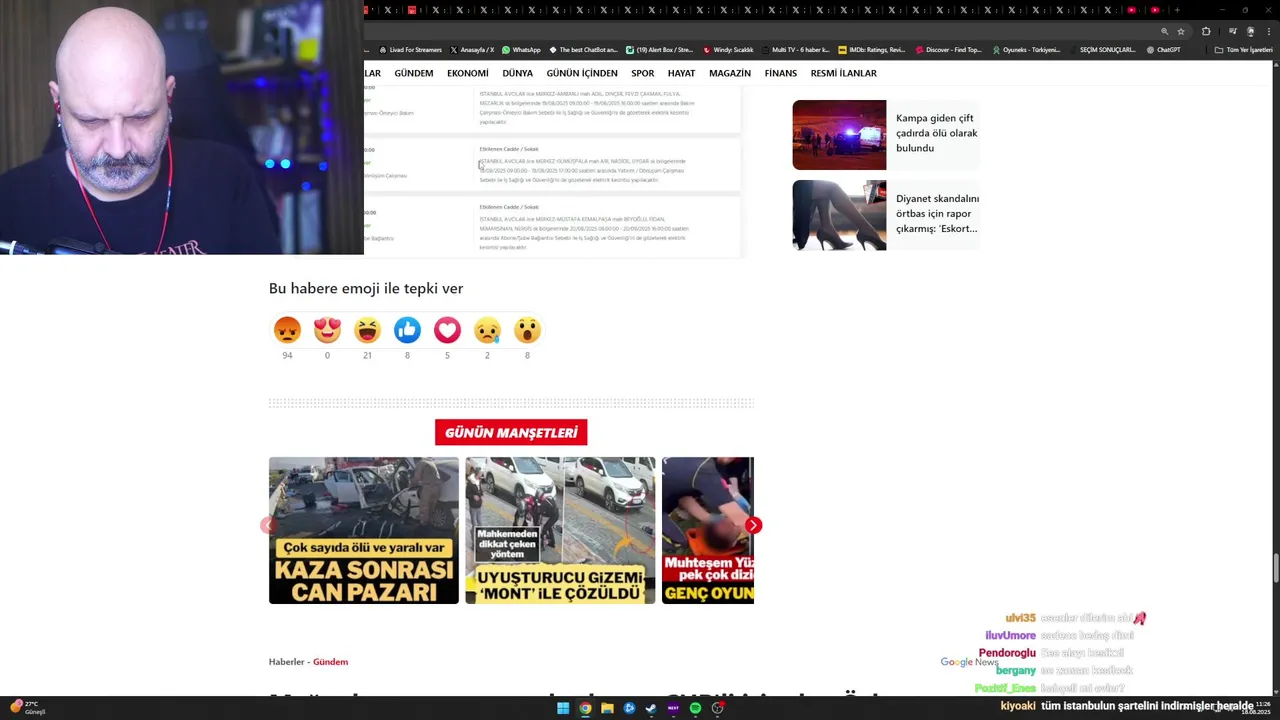React with the angry emoji (94)
Image resolution: width=1280 pixels, height=720 pixels.
(x=287, y=330)
